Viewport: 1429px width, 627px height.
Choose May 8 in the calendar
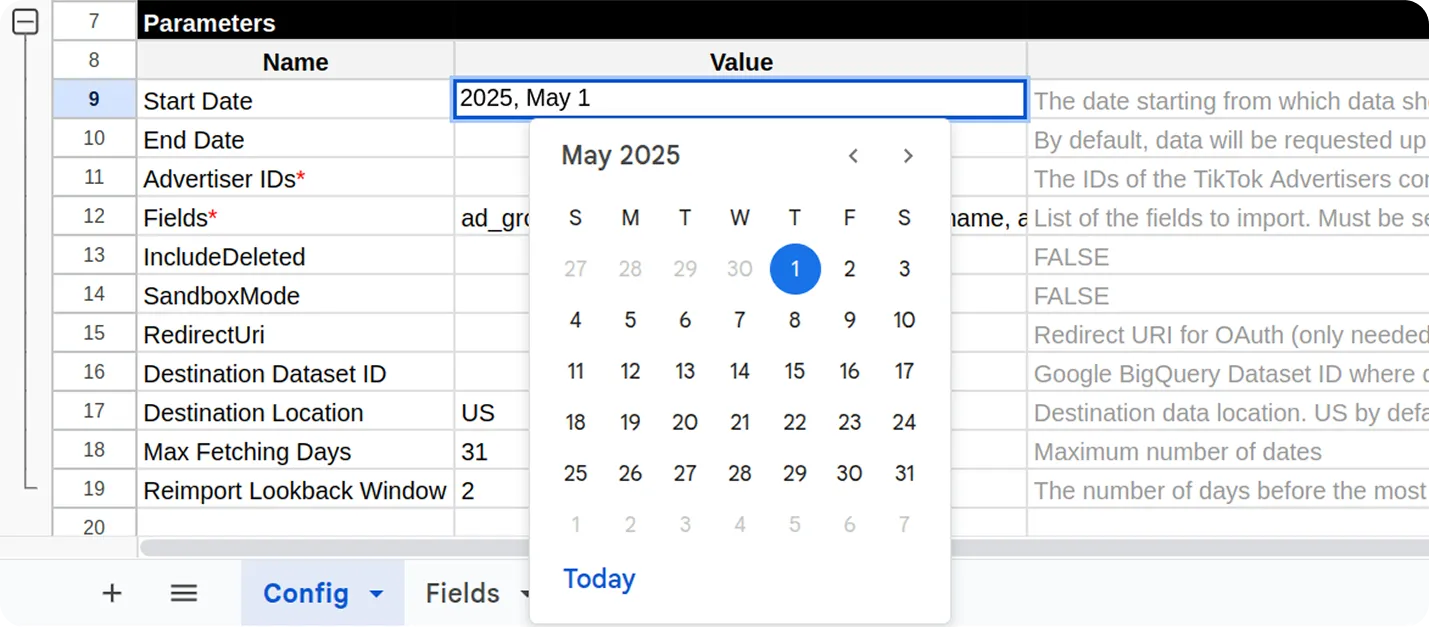point(795,320)
